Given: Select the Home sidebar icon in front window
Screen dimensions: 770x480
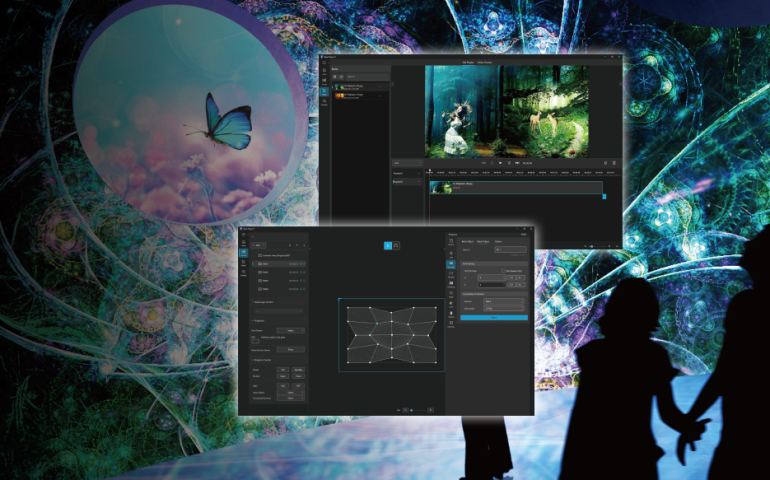Looking at the screenshot, I should coord(244,243).
